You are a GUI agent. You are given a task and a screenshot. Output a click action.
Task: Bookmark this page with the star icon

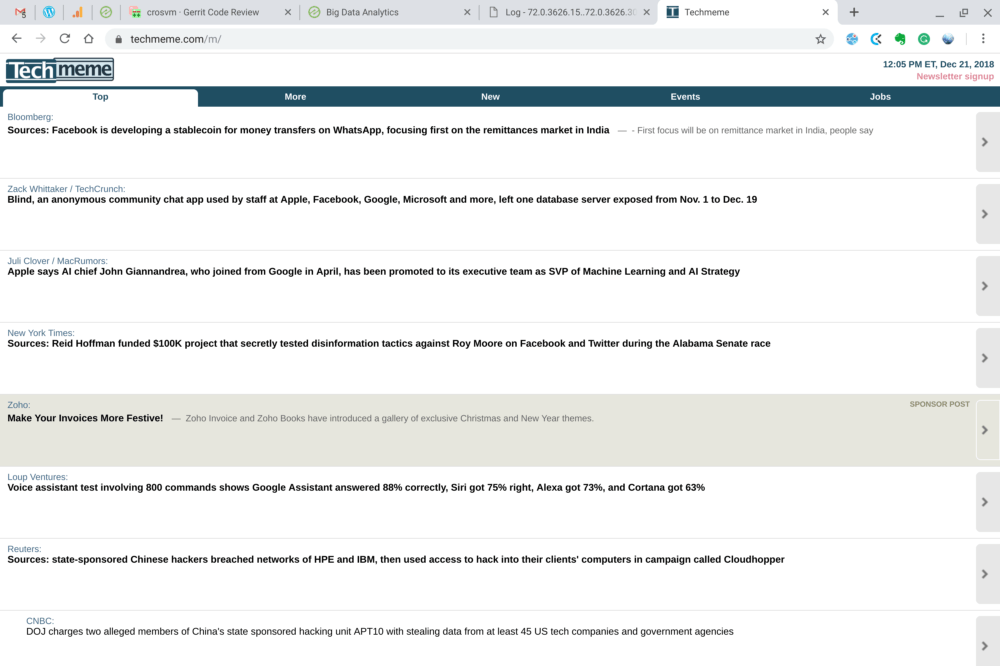820,39
